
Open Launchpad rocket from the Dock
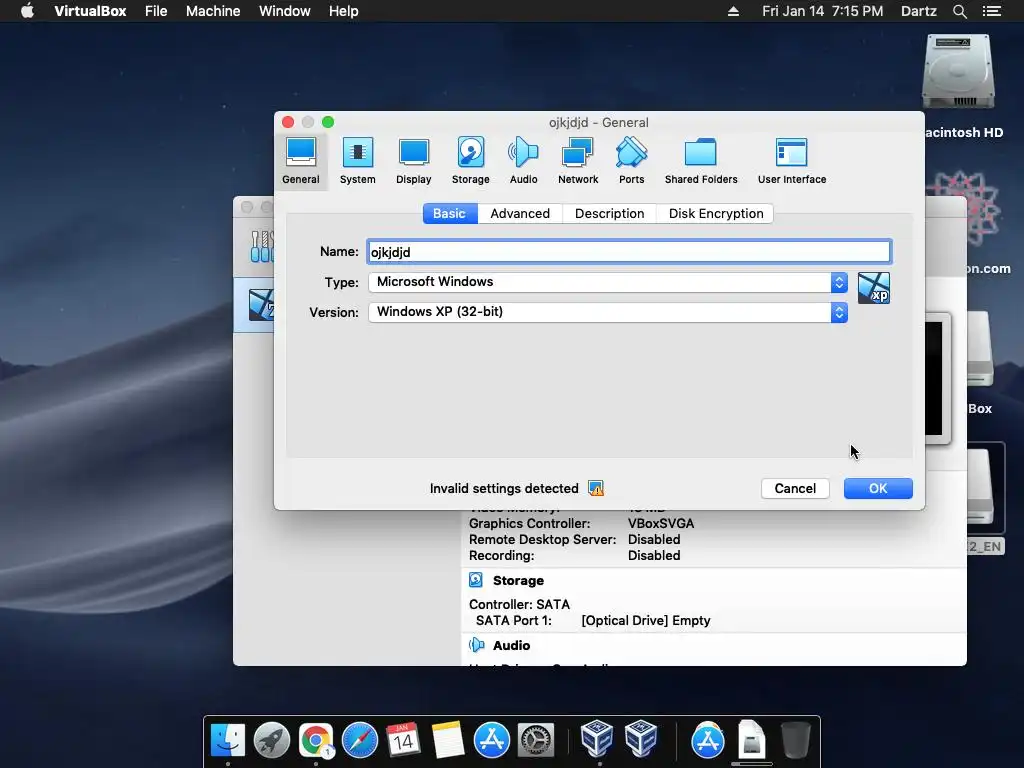point(272,740)
